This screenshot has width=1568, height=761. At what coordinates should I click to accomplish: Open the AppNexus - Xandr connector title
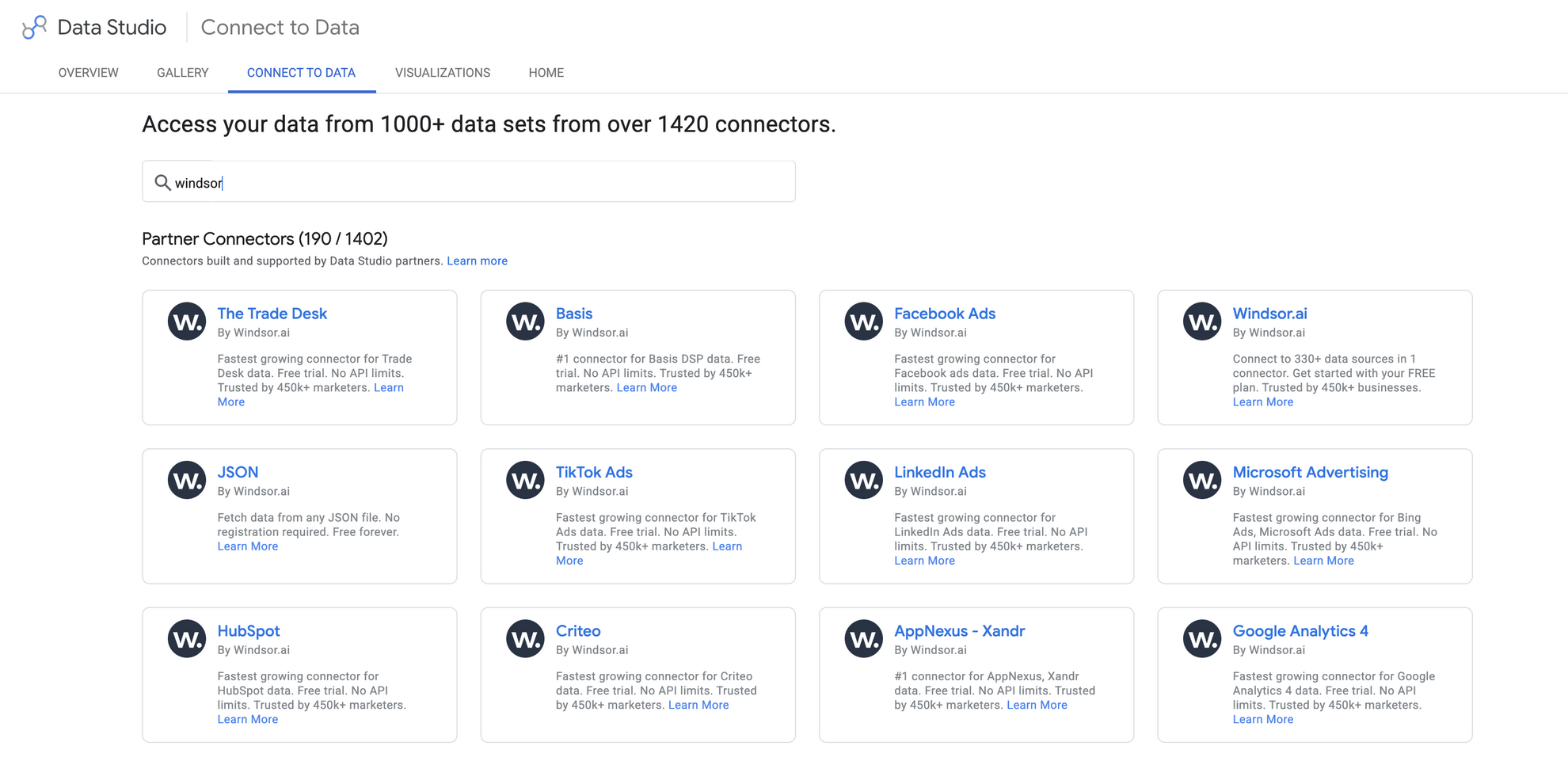click(960, 631)
